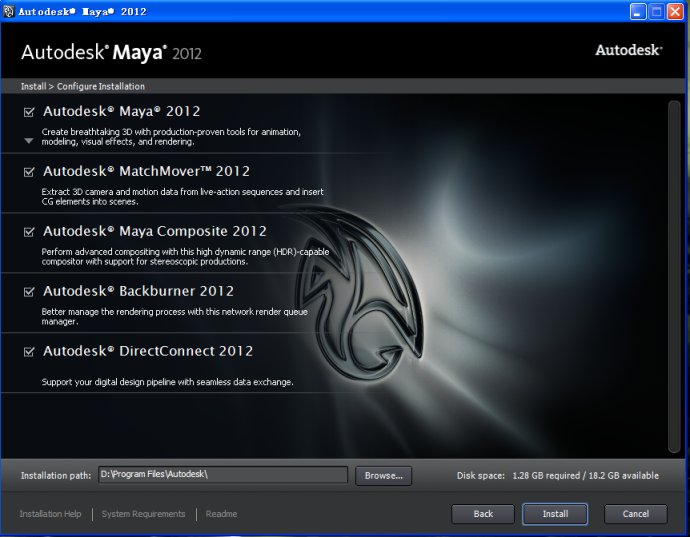
Task: Click the disk space '1.28 GB required' text
Action: pyautogui.click(x=546, y=476)
